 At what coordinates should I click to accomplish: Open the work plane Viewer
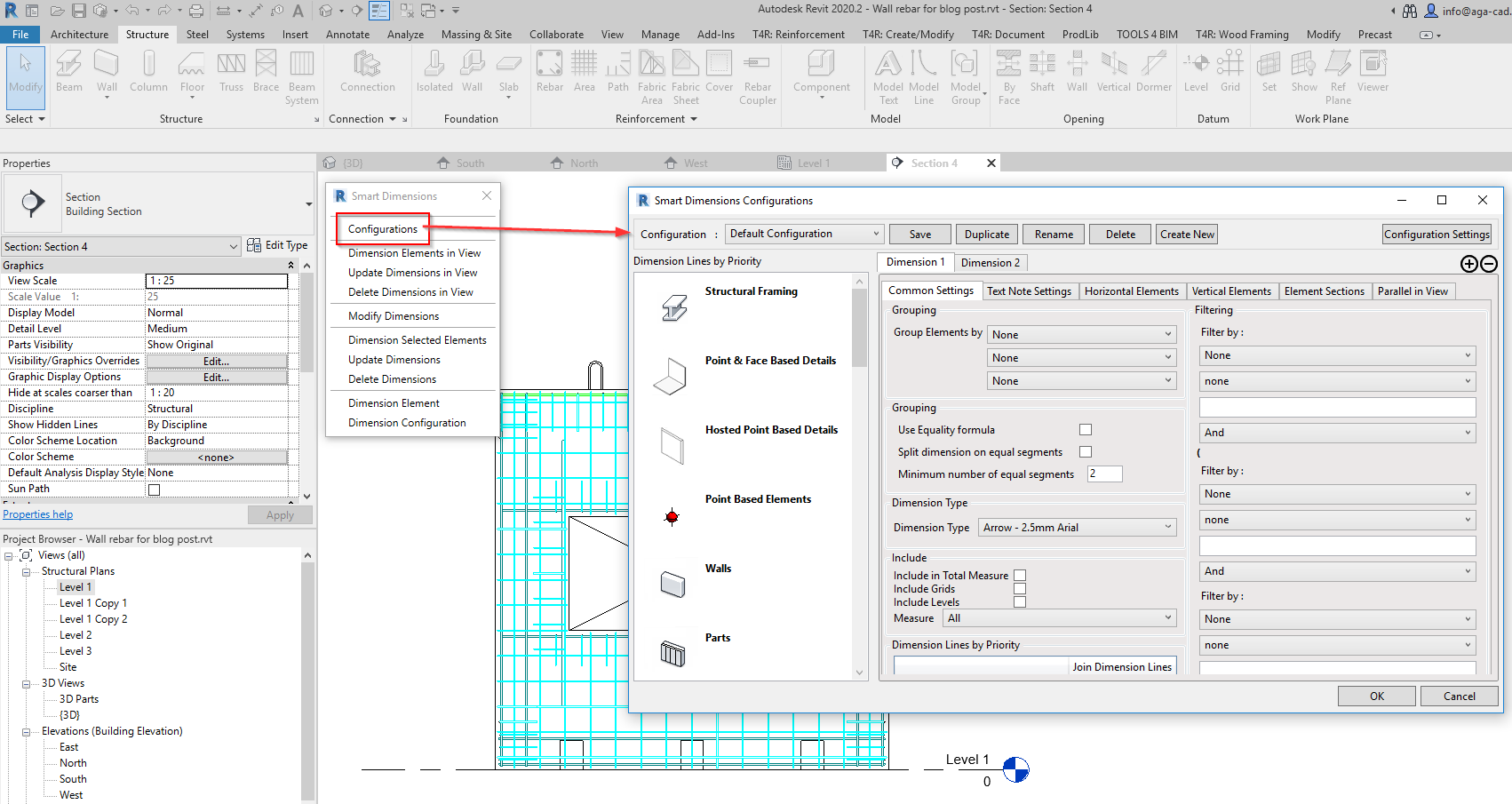(x=1373, y=71)
